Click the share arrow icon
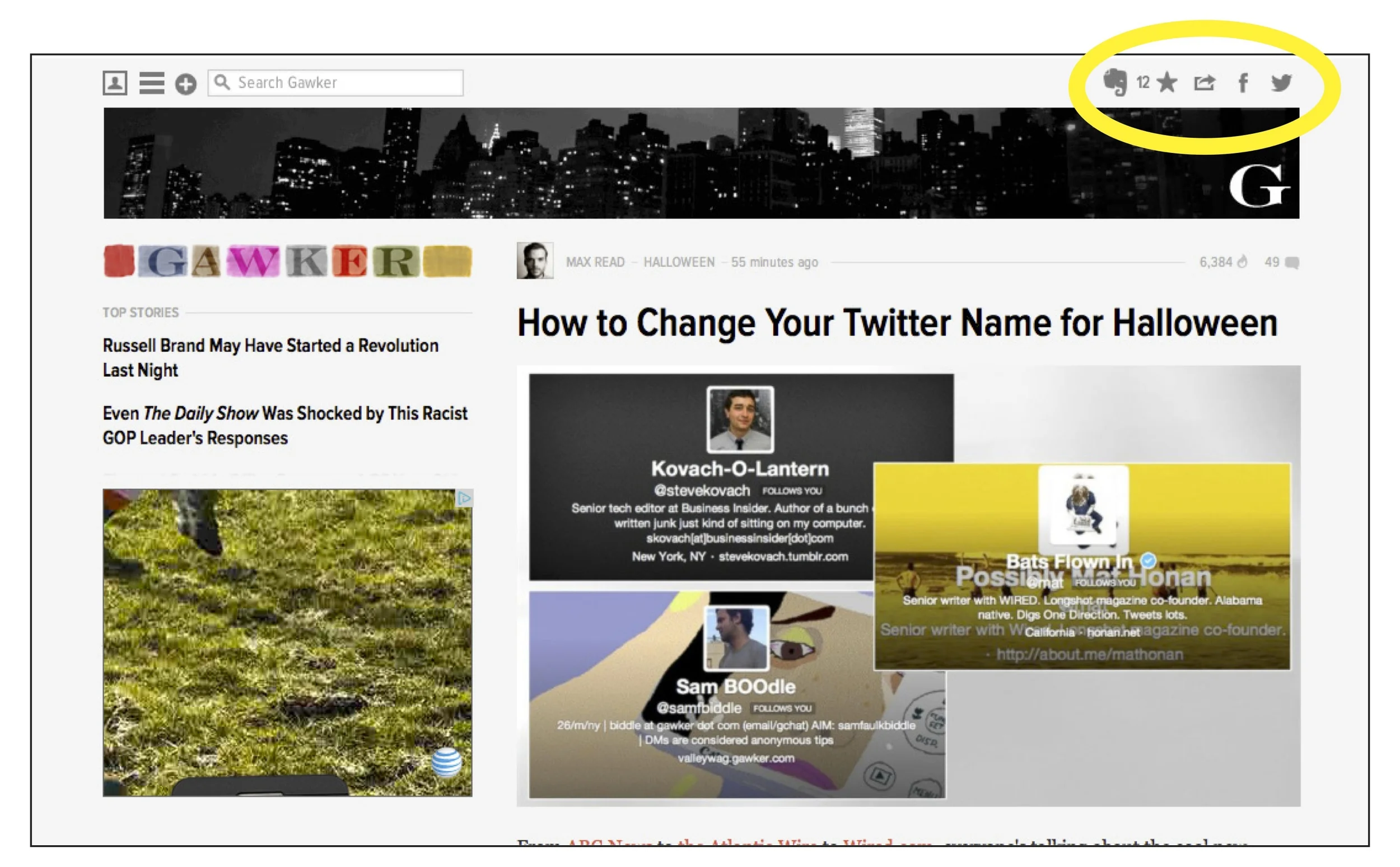 coord(1204,82)
